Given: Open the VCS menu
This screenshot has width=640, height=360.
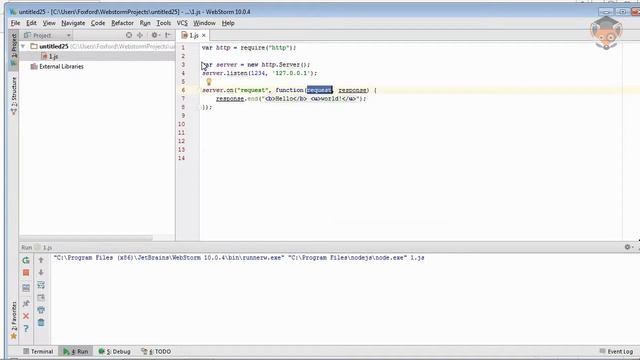Looking at the screenshot, I should [182, 23].
